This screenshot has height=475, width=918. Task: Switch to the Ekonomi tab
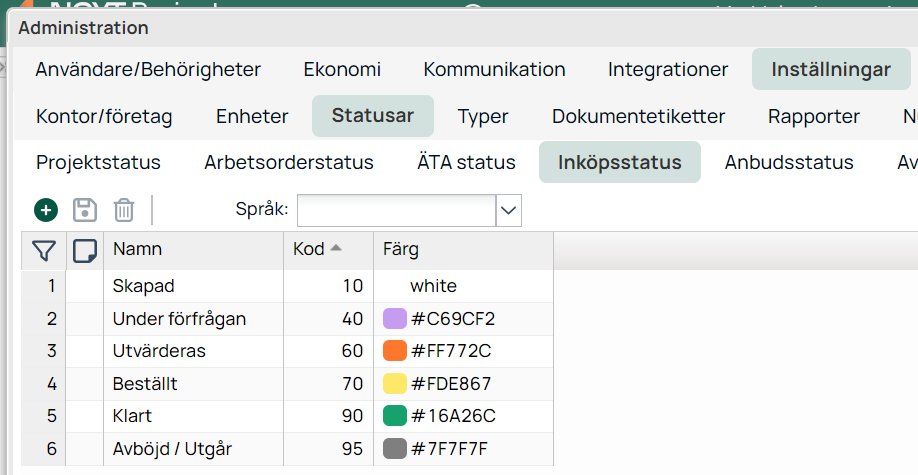(x=342, y=69)
